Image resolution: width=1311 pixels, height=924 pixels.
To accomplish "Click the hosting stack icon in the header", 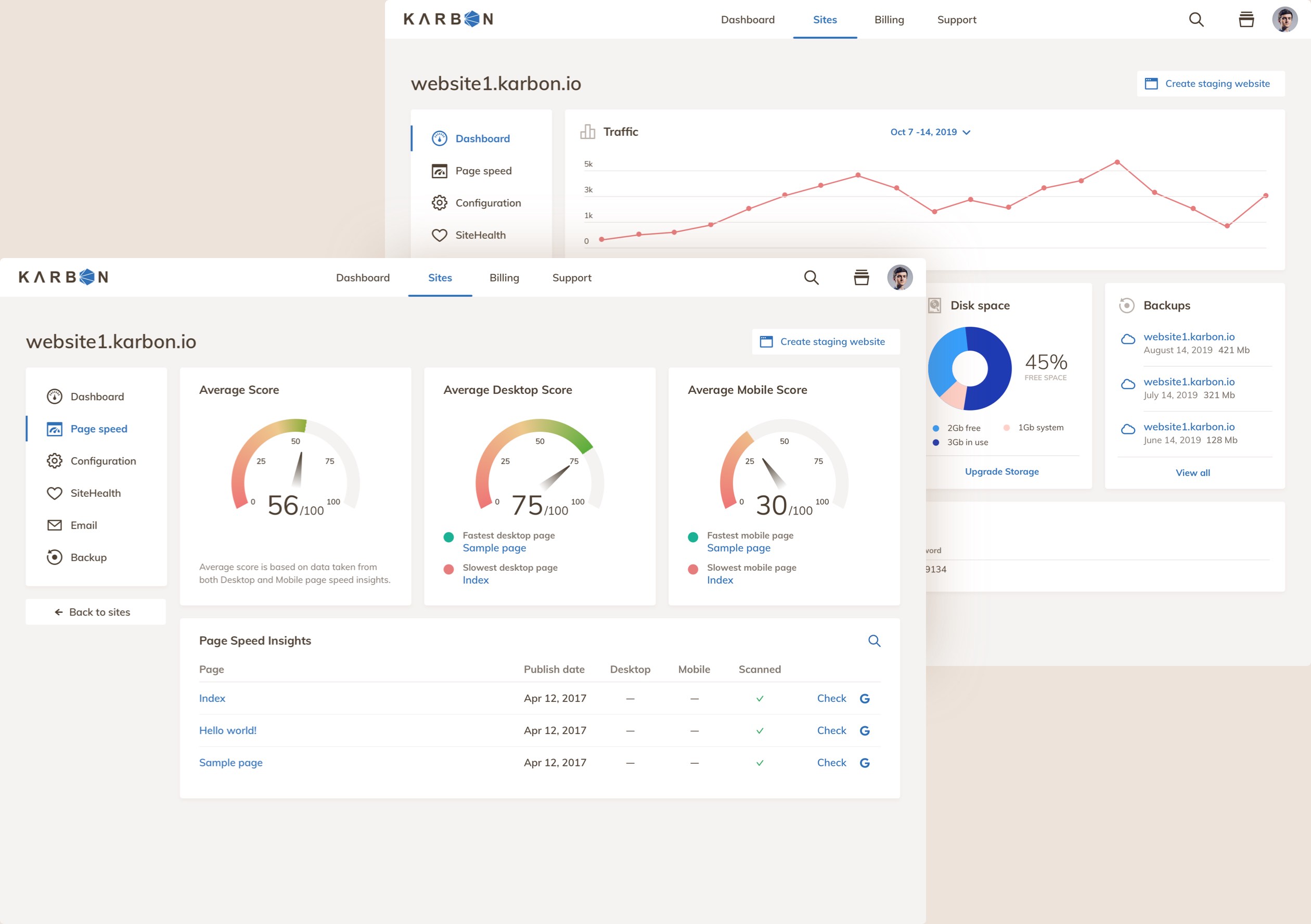I will pos(862,277).
